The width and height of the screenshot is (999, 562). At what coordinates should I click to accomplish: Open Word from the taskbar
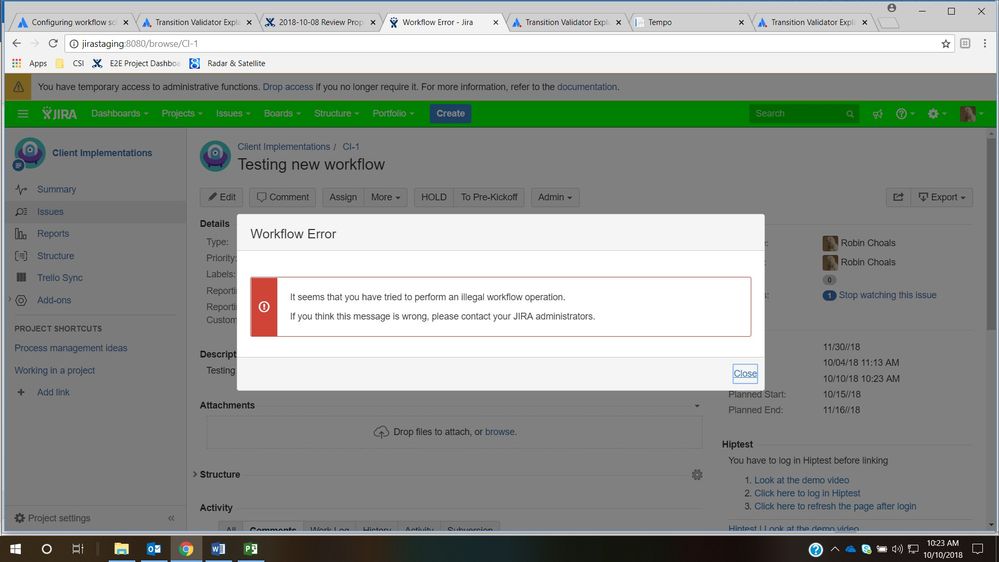tap(218, 549)
